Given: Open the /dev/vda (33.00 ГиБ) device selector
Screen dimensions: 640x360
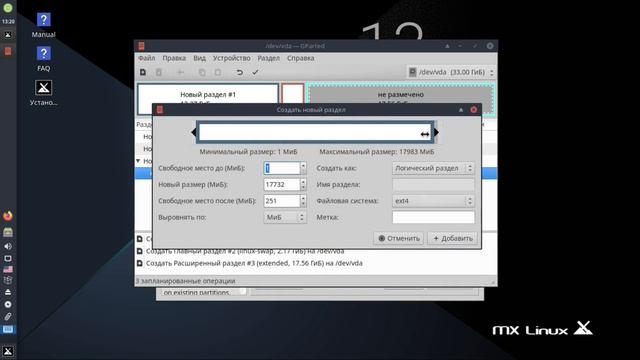Looking at the screenshot, I should pos(451,72).
